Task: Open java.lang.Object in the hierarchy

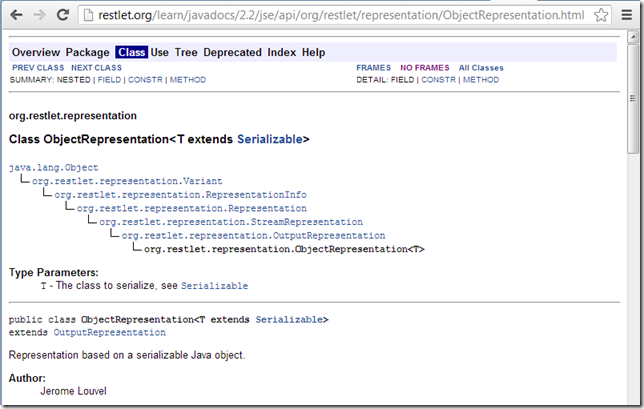Action: click(x=53, y=167)
